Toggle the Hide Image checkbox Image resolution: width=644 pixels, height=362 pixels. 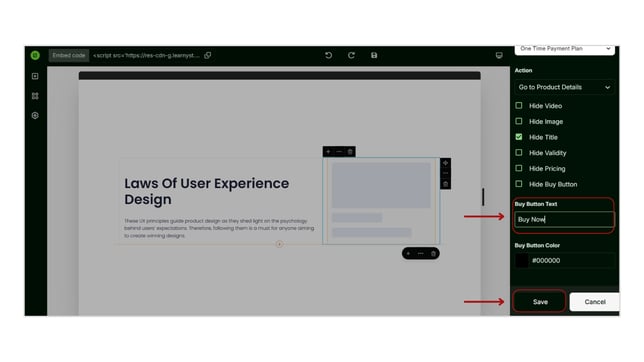519,121
